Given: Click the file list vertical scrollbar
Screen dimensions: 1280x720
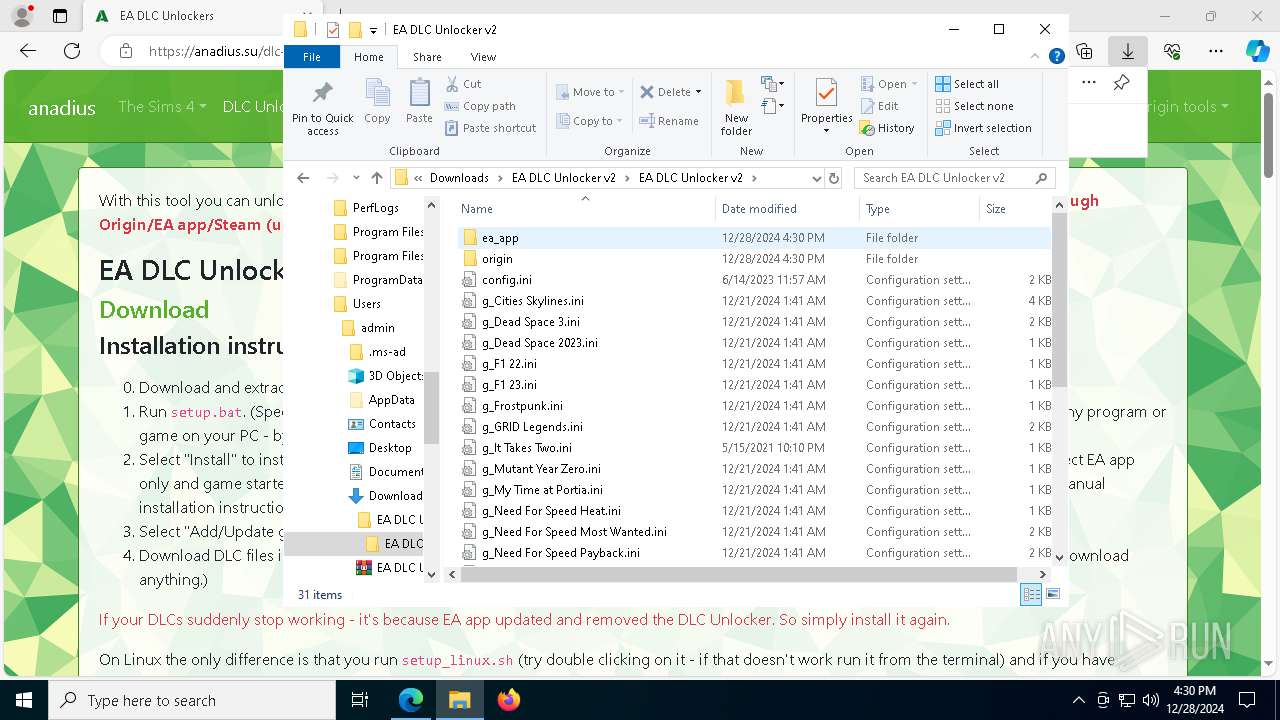Looking at the screenshot, I should (x=1059, y=300).
